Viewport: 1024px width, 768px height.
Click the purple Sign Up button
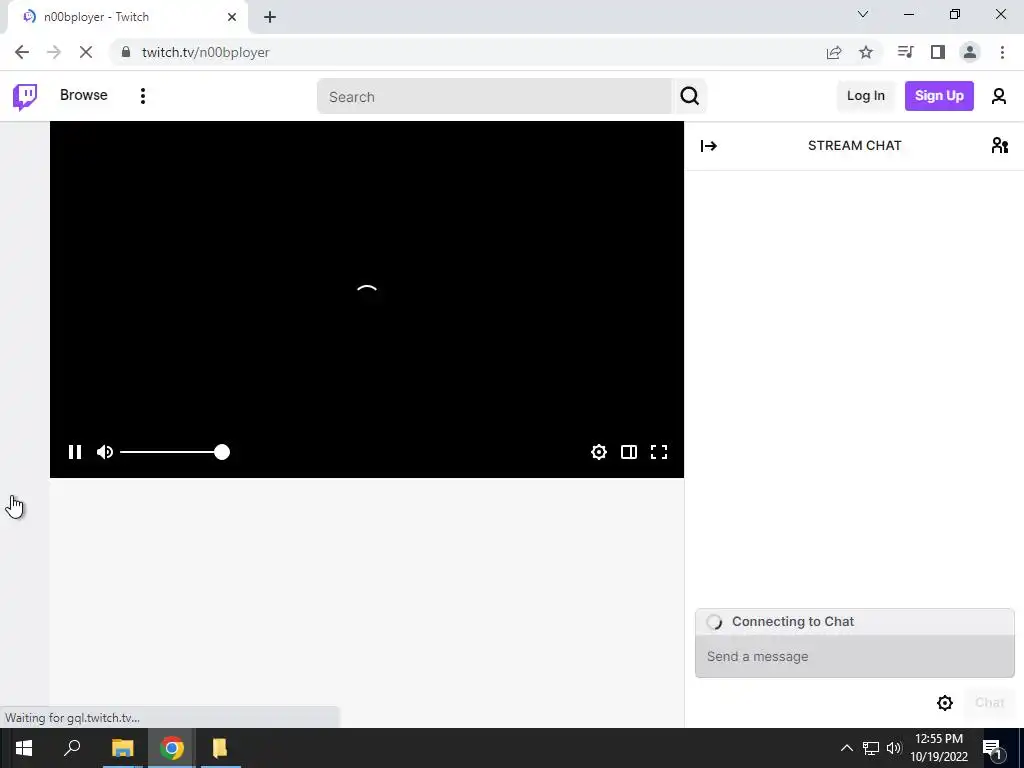tap(938, 96)
